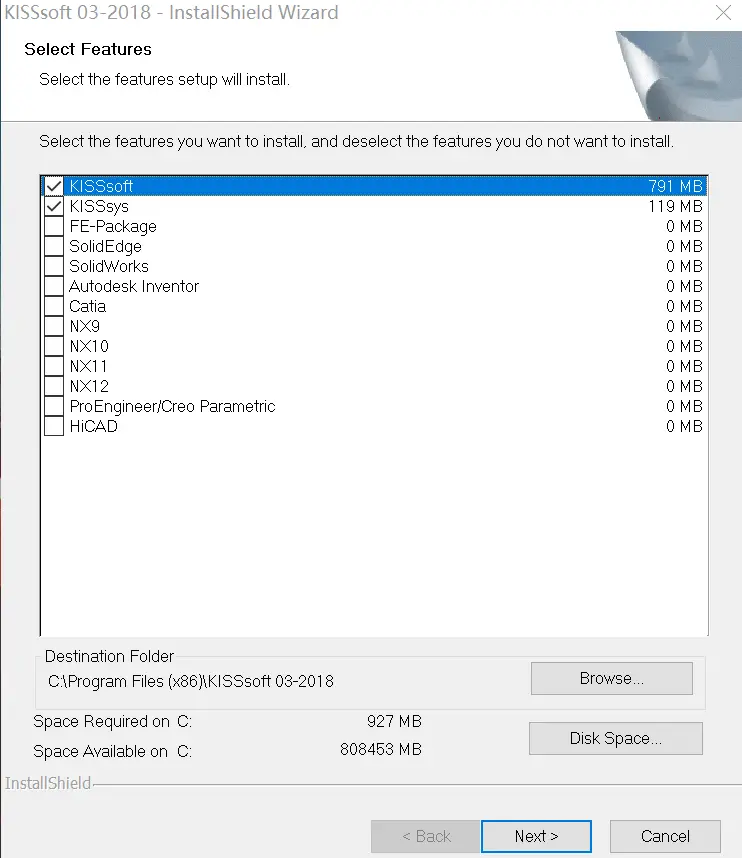Screen dimensions: 742x858
Task: Toggle the NX12 checkbox on
Action: (x=54, y=386)
